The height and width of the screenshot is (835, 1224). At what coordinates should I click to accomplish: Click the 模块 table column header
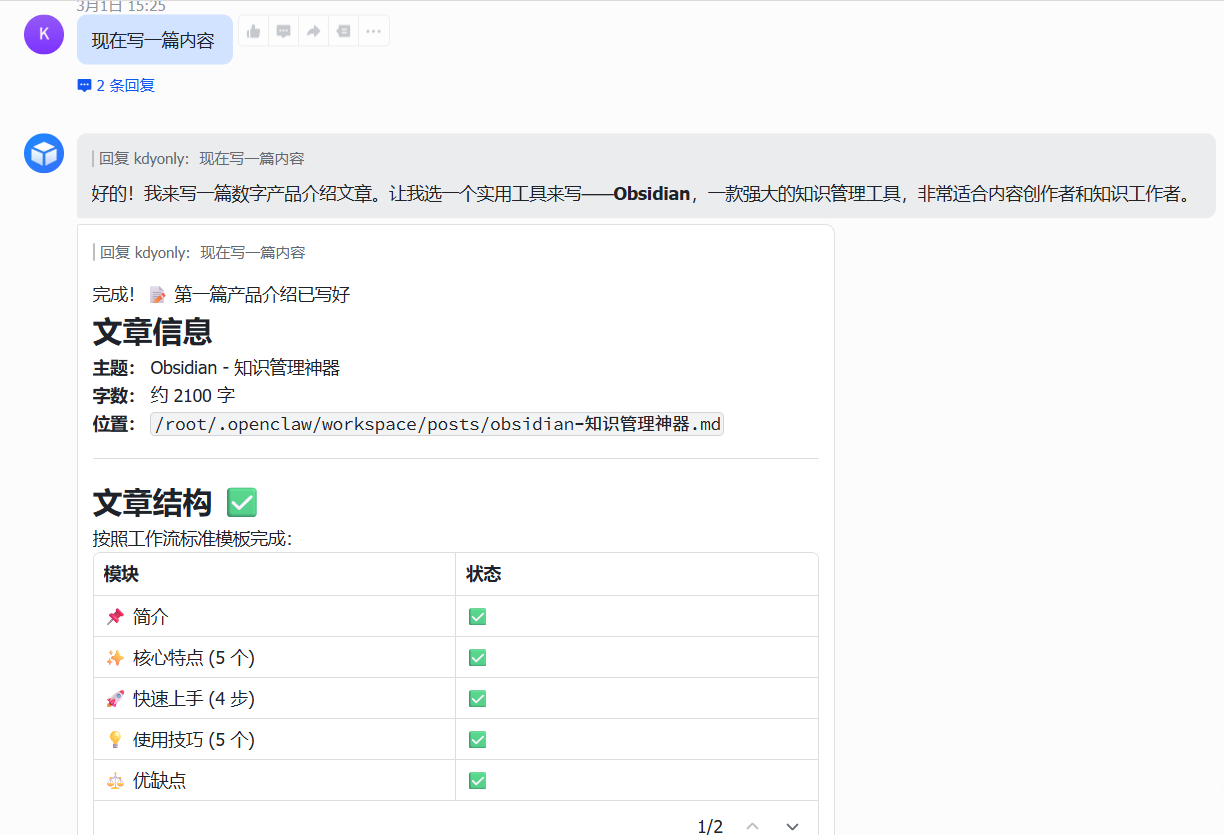tap(121, 574)
